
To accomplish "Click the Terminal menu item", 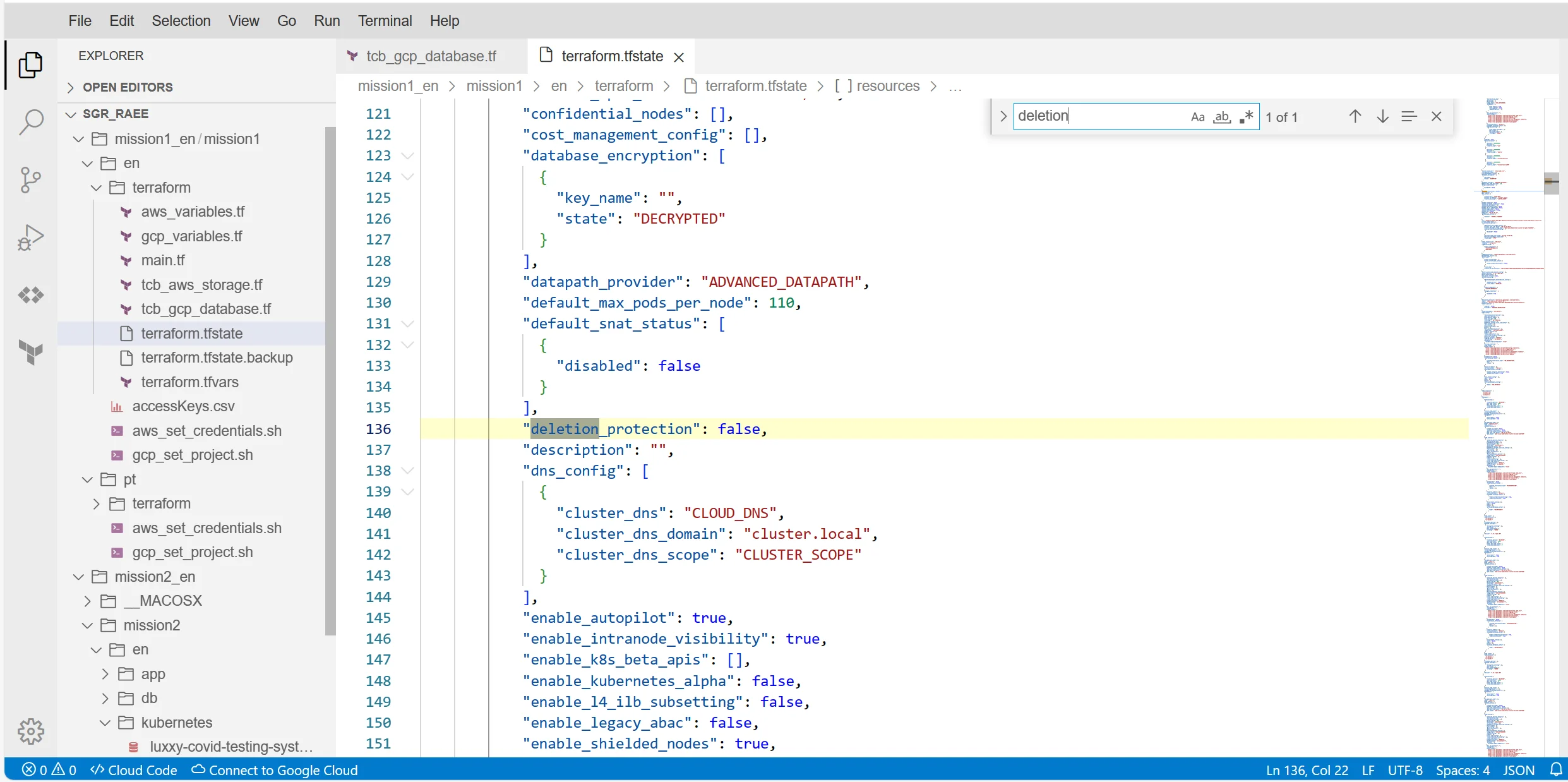I will pyautogui.click(x=385, y=21).
